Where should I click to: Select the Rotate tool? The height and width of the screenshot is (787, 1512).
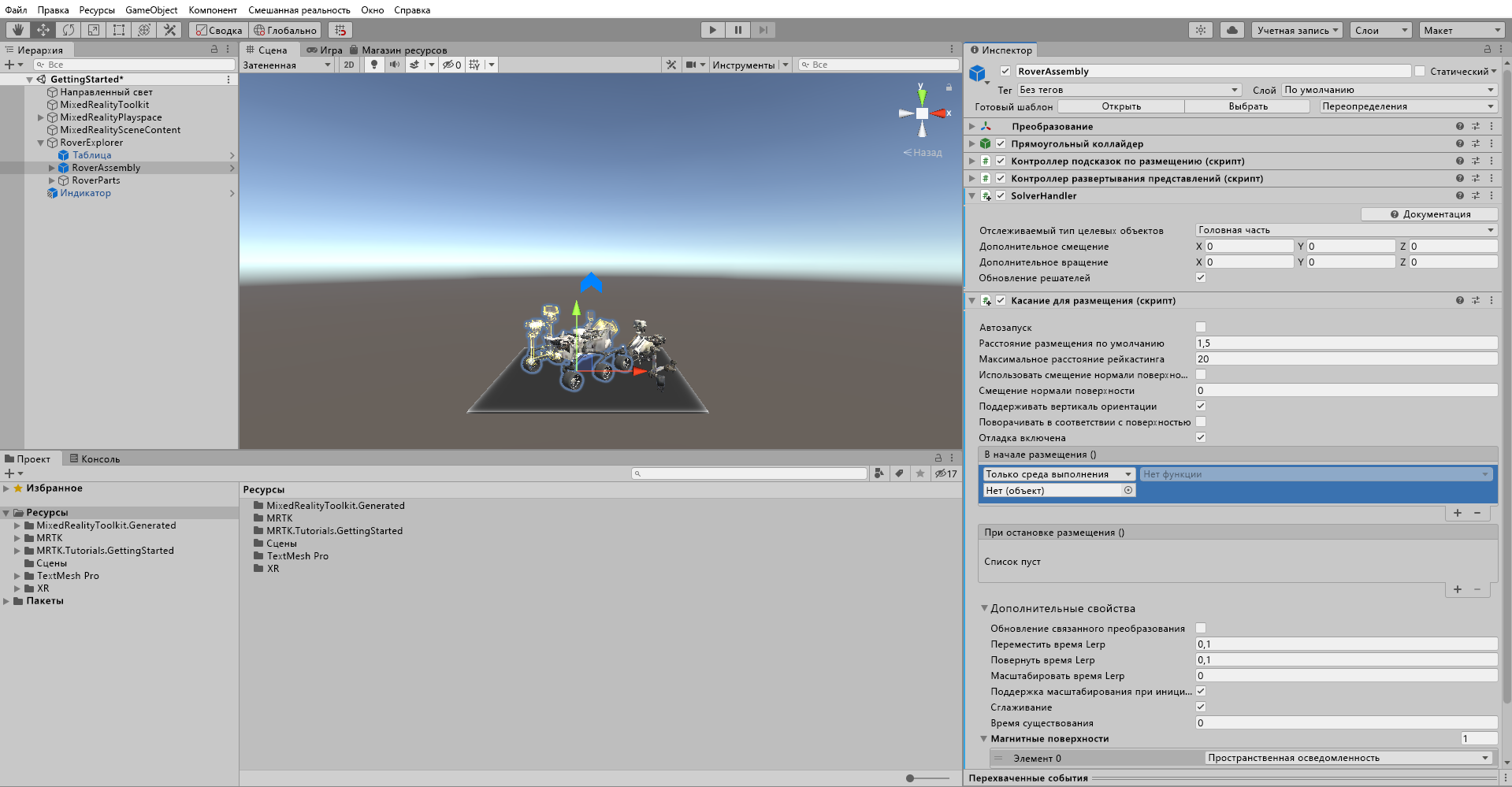point(69,30)
